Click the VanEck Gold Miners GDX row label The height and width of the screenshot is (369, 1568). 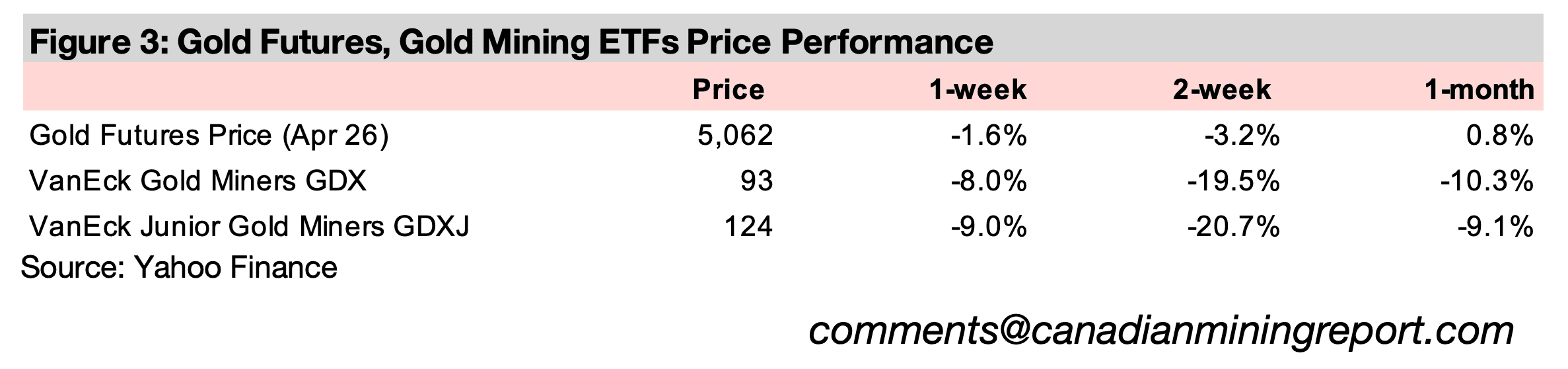[x=198, y=181]
